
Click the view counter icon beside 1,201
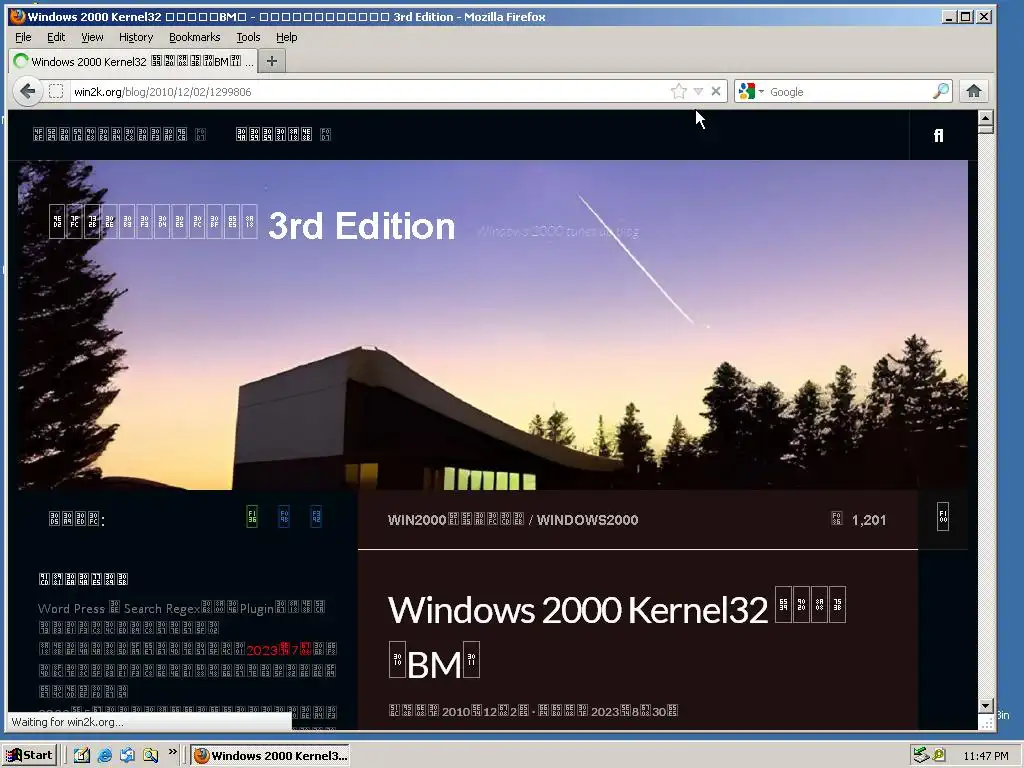(837, 519)
